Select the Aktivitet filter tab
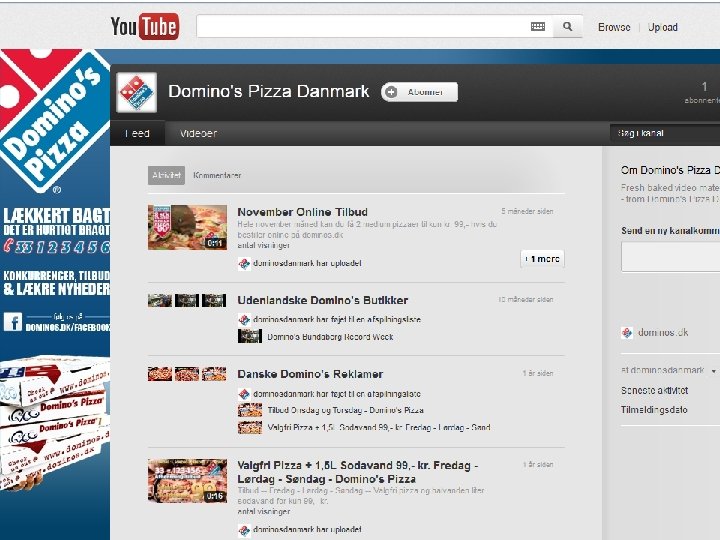Viewport: 720px width, 540px height. [166, 175]
